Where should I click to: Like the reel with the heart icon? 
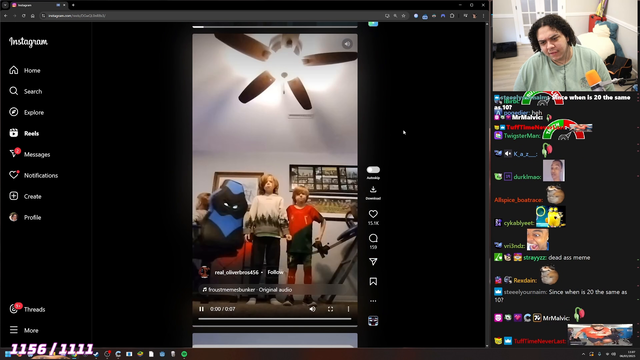tap(373, 214)
